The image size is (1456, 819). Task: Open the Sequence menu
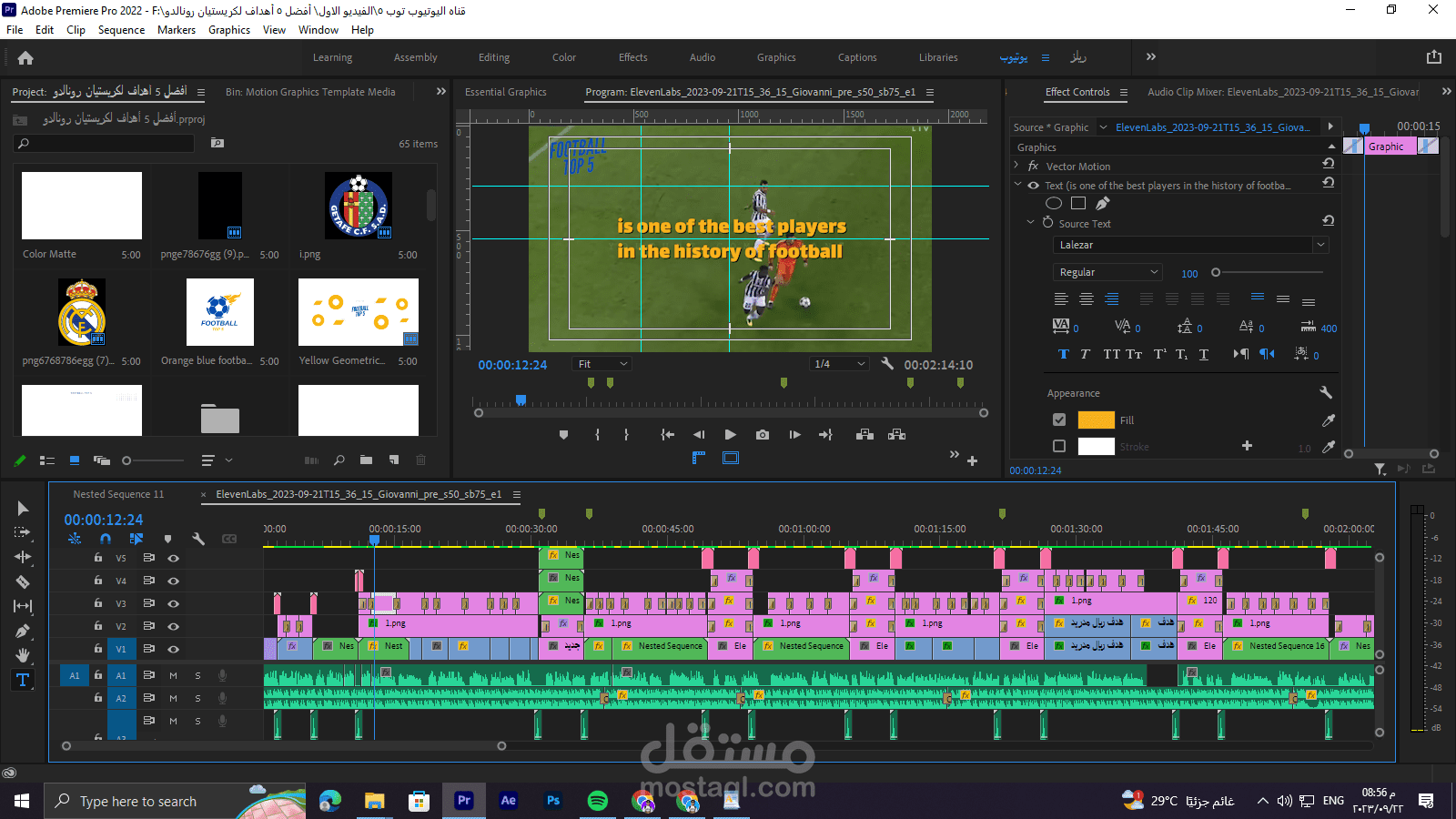pos(121,30)
